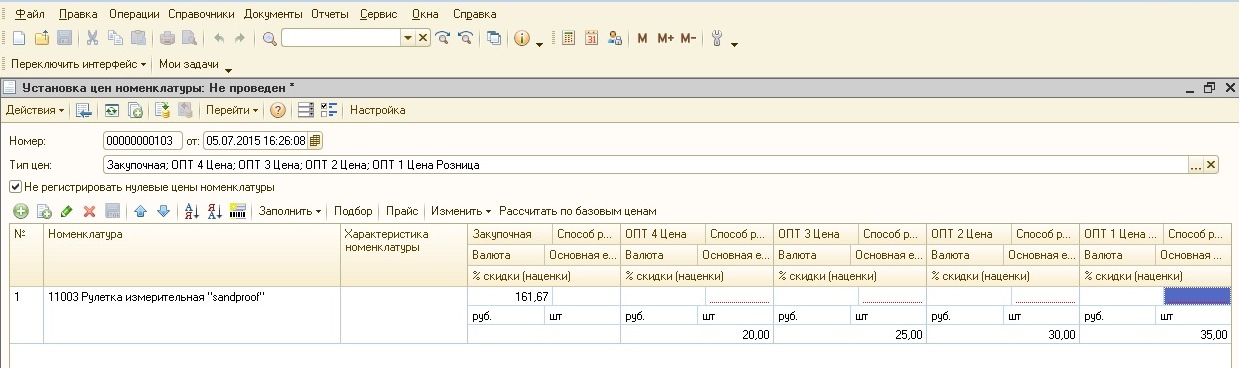
Task: Add a row with green plus icon
Action: click(x=20, y=211)
